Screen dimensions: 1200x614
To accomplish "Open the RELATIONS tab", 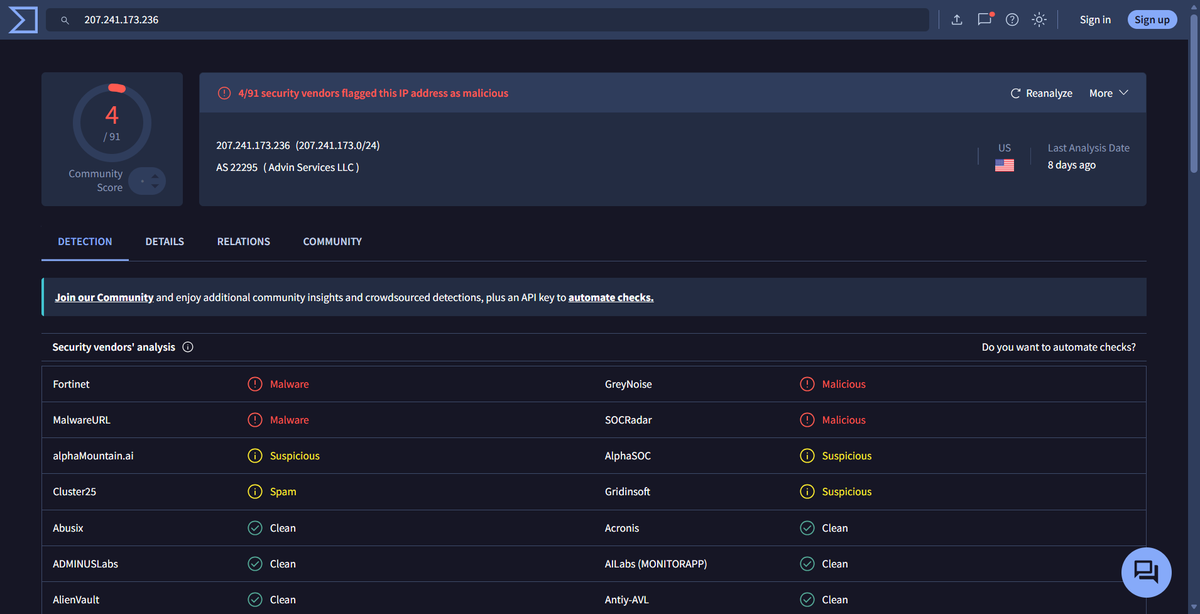I will pyautogui.click(x=243, y=241).
